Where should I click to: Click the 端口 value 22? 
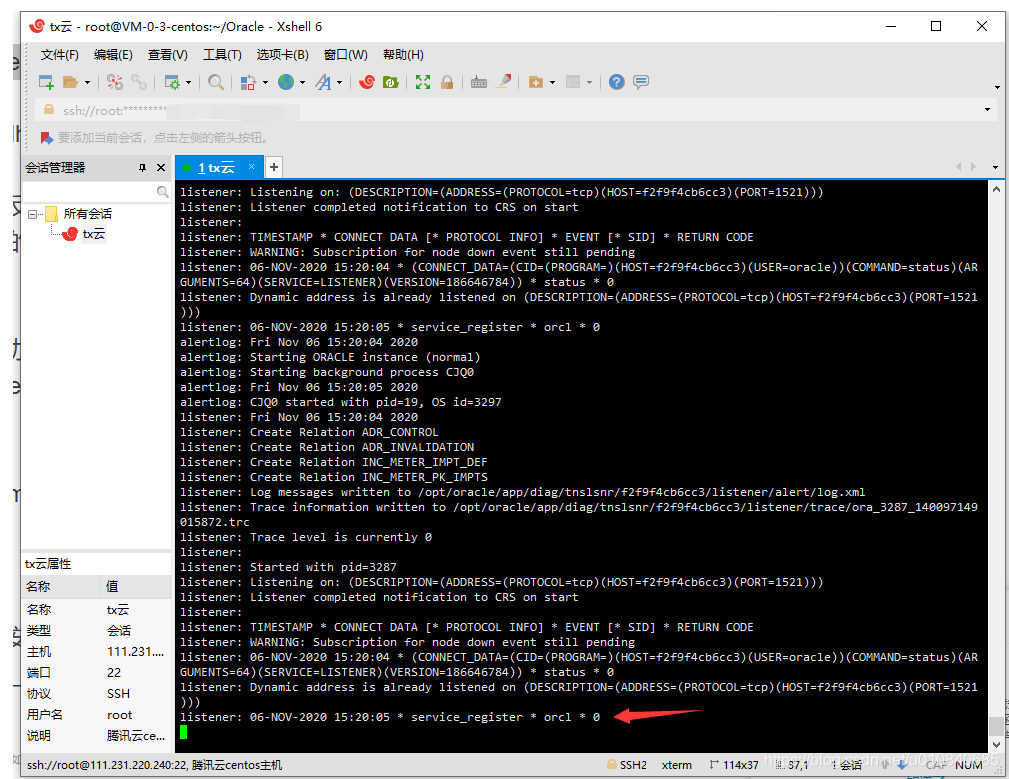(x=114, y=673)
